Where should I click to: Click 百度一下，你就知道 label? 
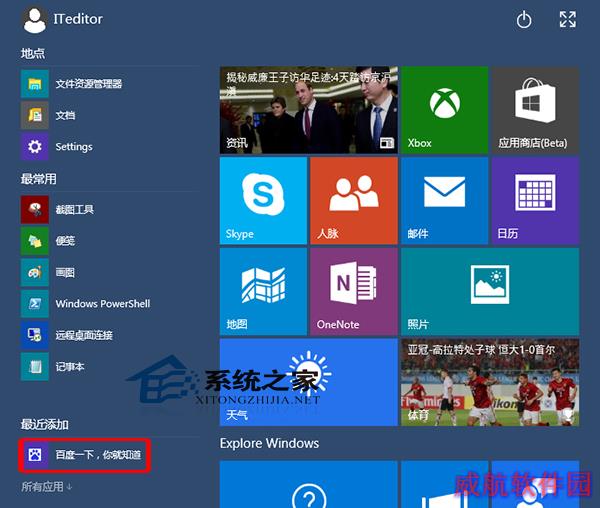98,455
